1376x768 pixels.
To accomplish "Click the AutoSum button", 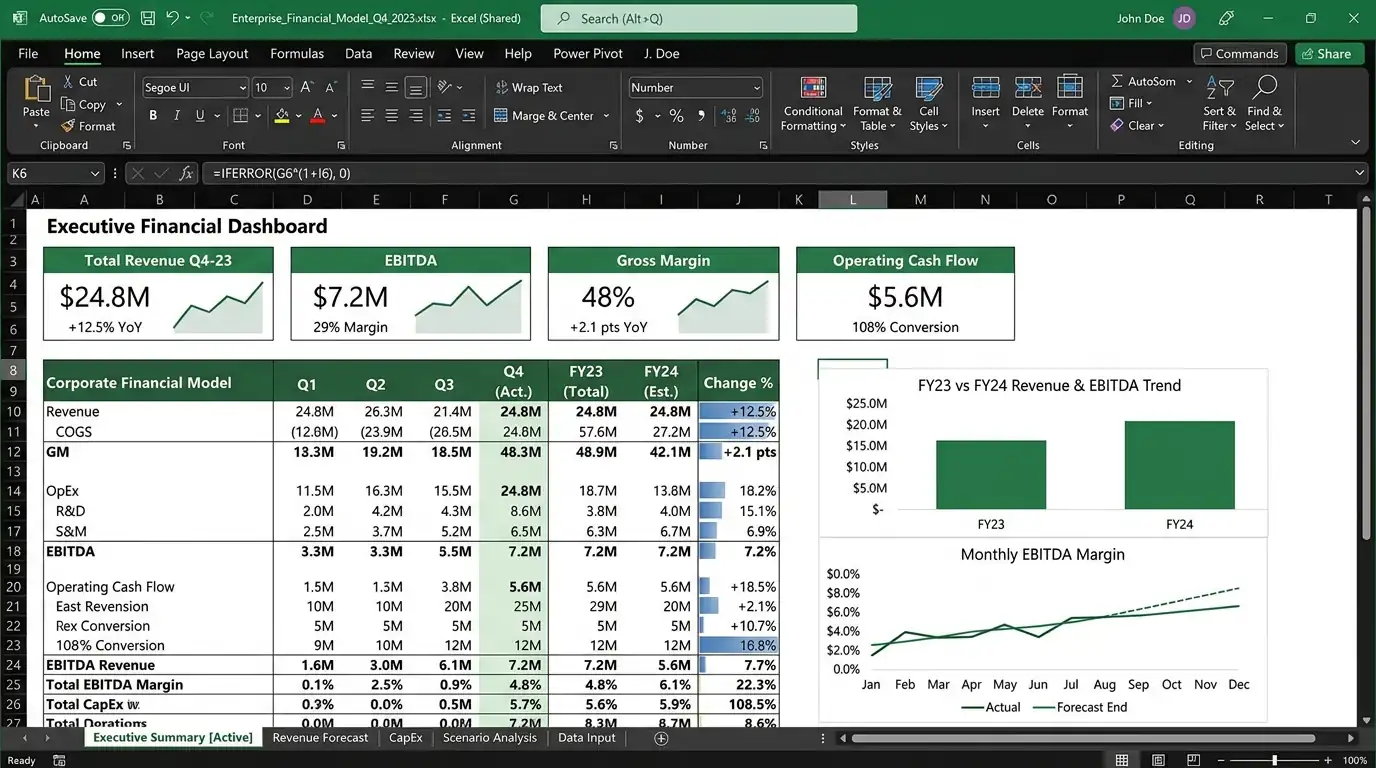I will point(1143,82).
